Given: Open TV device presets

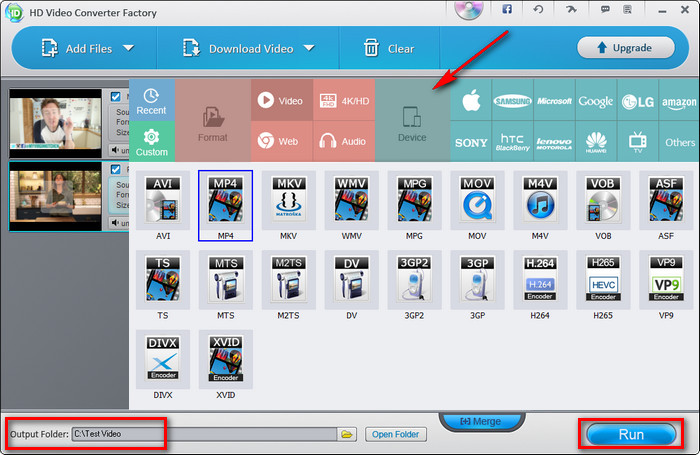Looking at the screenshot, I should coord(638,142).
